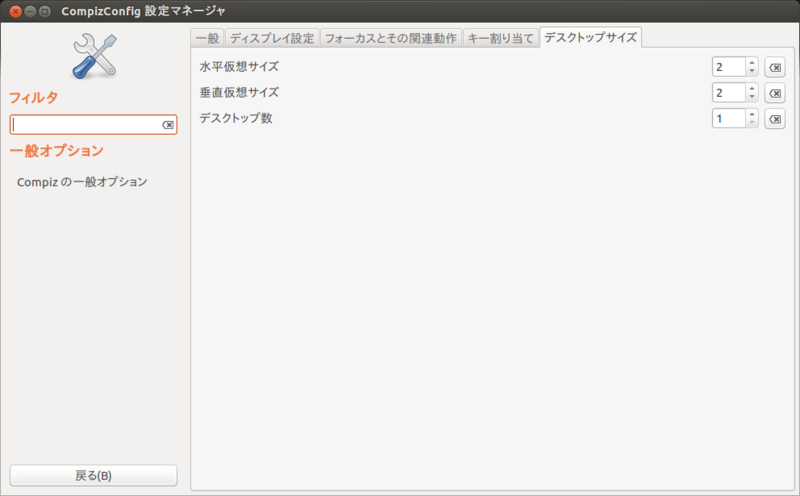Increase the 垂直仮想サイズ value by one

click(752, 88)
